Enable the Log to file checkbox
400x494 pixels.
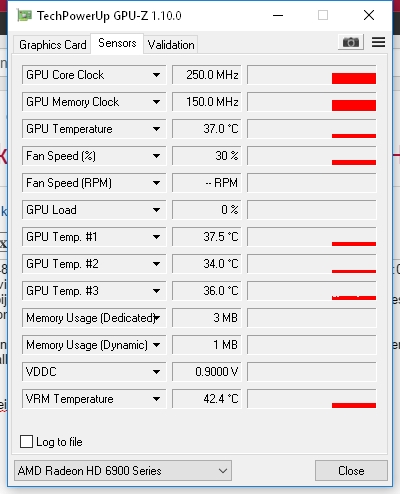26,441
